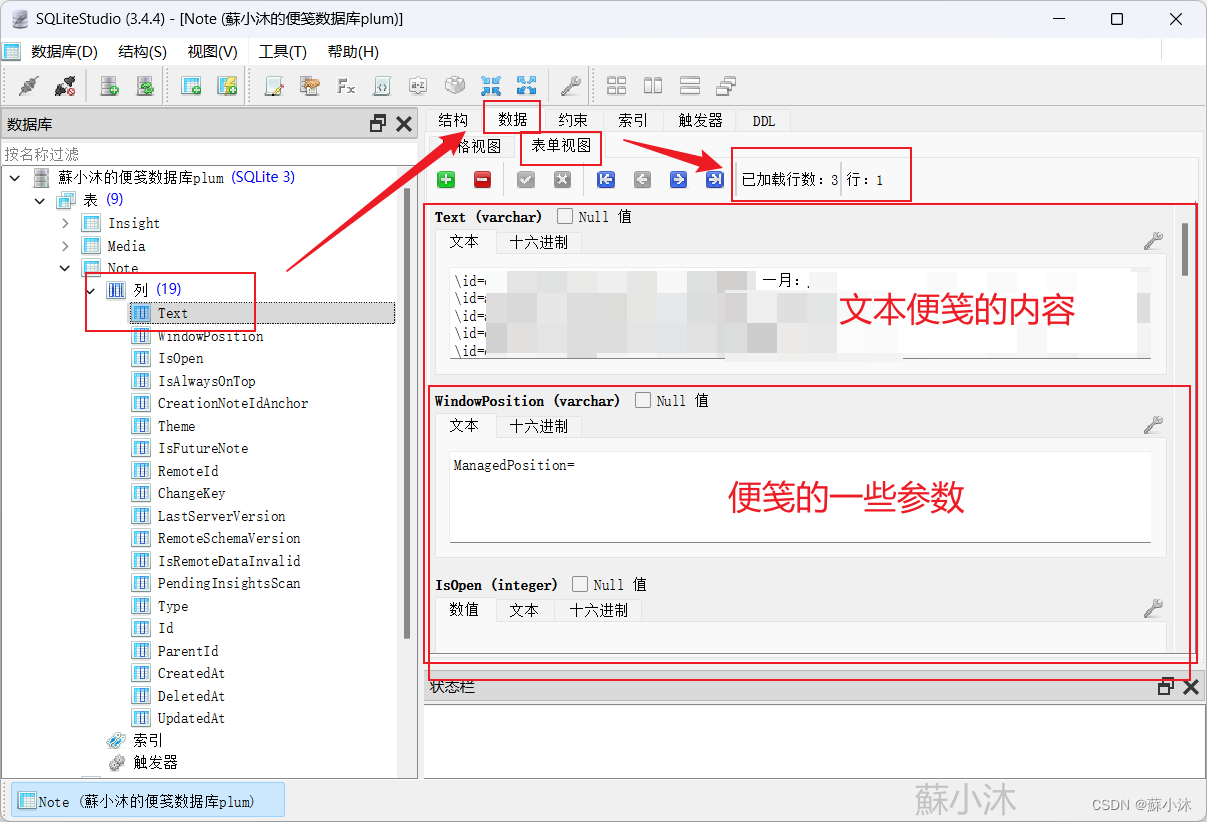Screen dimensions: 1207x822
Task: Open the 帮助(H) menu
Action: click(353, 52)
